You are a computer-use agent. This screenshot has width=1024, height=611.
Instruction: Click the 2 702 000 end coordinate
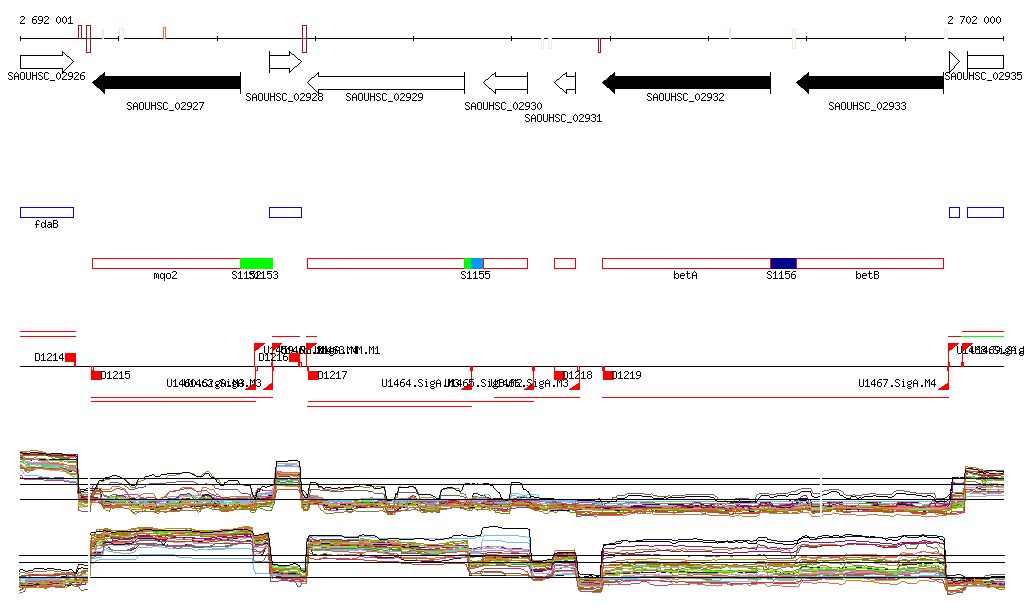(974, 20)
